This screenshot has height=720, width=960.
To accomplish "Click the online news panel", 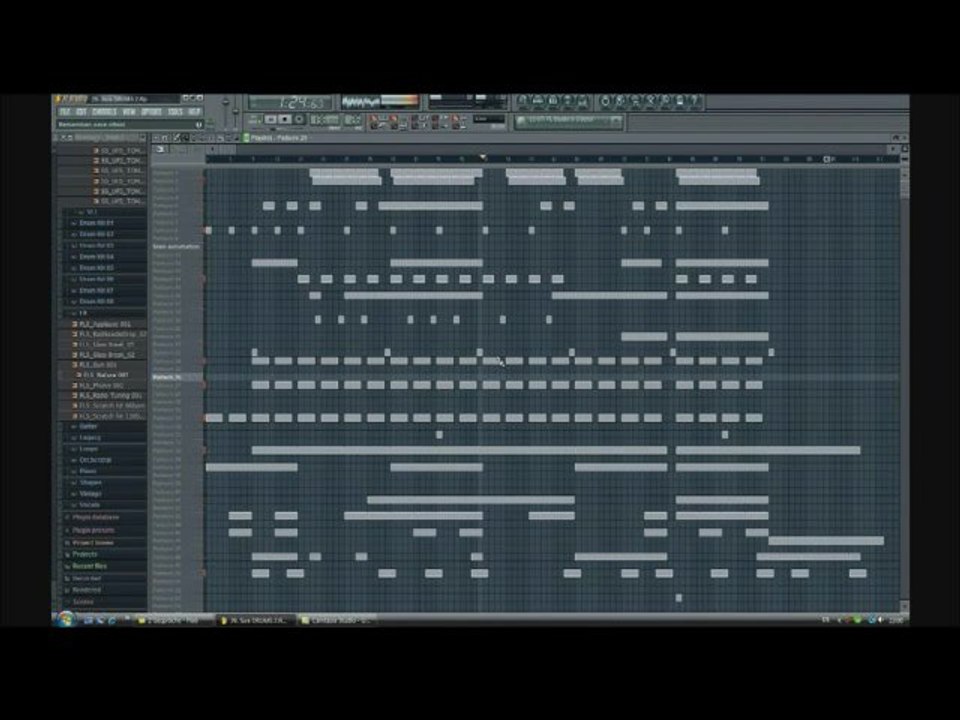I will [568, 121].
